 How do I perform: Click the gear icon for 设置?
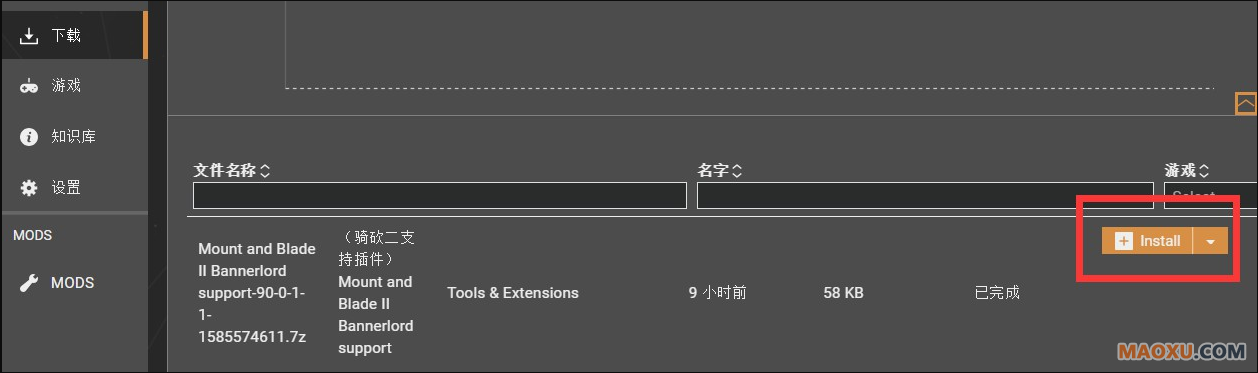tap(29, 188)
